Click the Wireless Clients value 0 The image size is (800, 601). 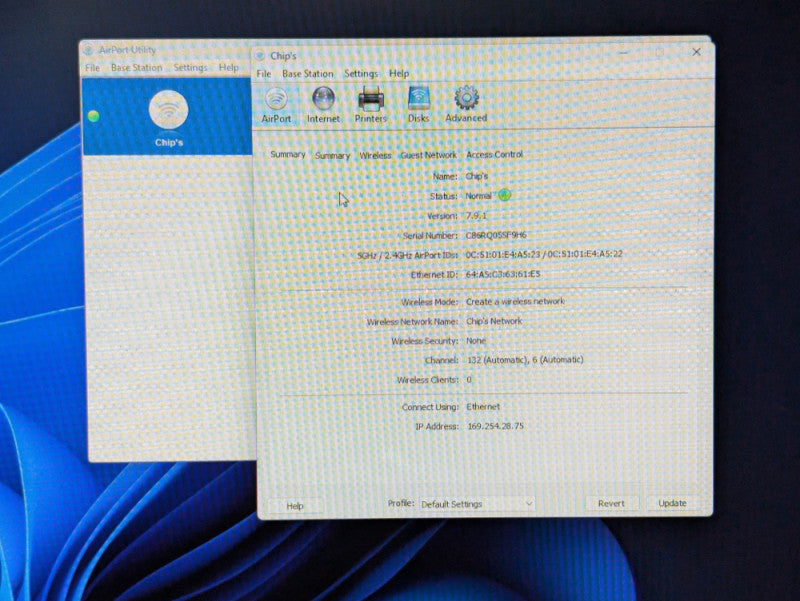pos(469,380)
